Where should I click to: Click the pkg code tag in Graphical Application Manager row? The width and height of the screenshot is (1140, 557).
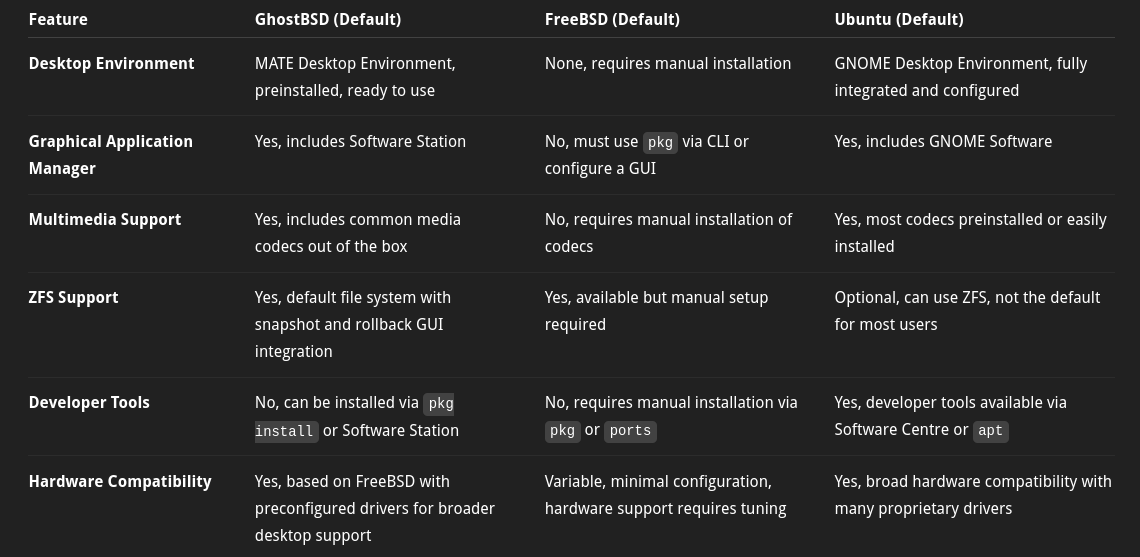pyautogui.click(x=660, y=143)
